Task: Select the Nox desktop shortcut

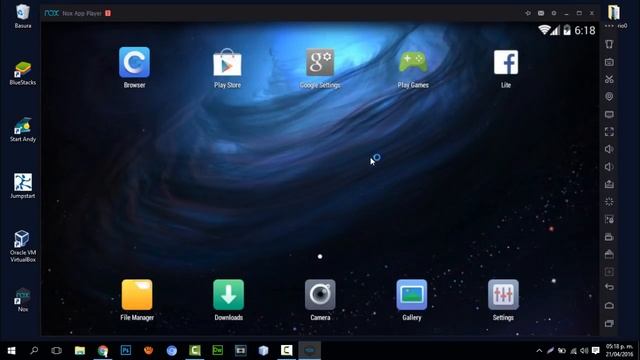Action: pyautogui.click(x=22, y=300)
